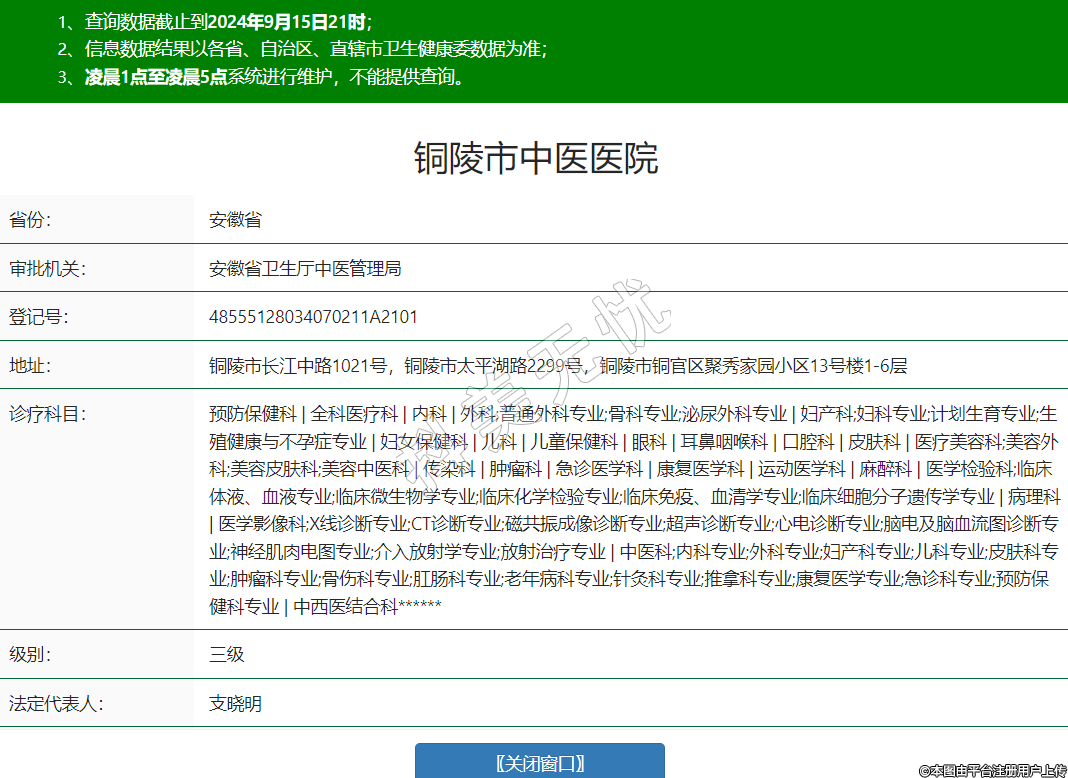This screenshot has height=778, width=1068.
Task: Click the 级别 field label
Action: pos(30,655)
